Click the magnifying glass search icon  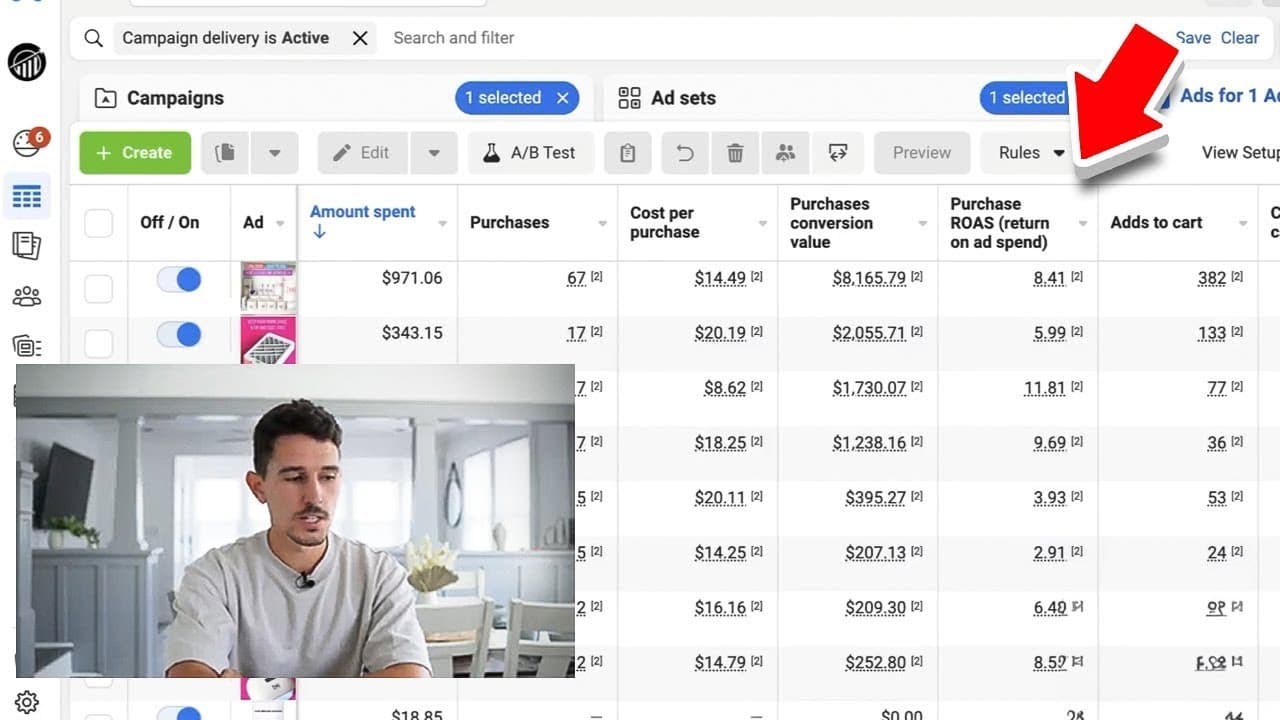93,38
